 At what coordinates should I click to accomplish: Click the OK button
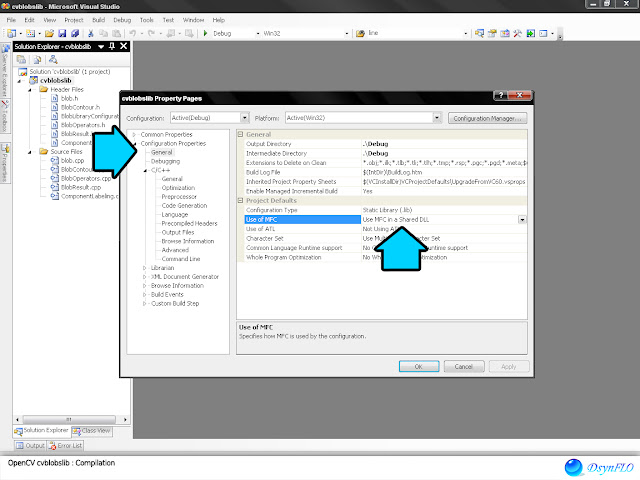pos(419,367)
